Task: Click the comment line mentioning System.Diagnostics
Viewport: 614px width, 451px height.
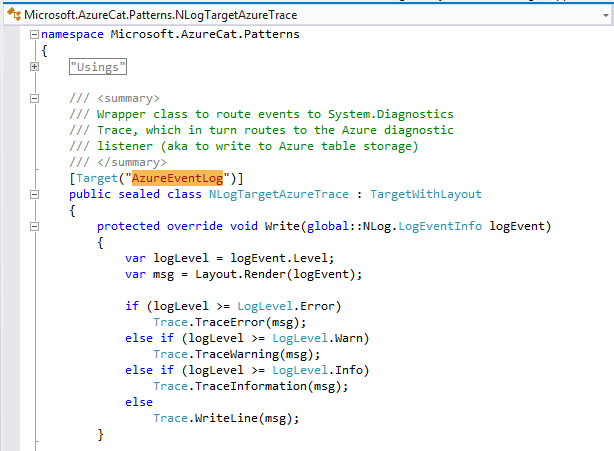Action: click(x=262, y=114)
